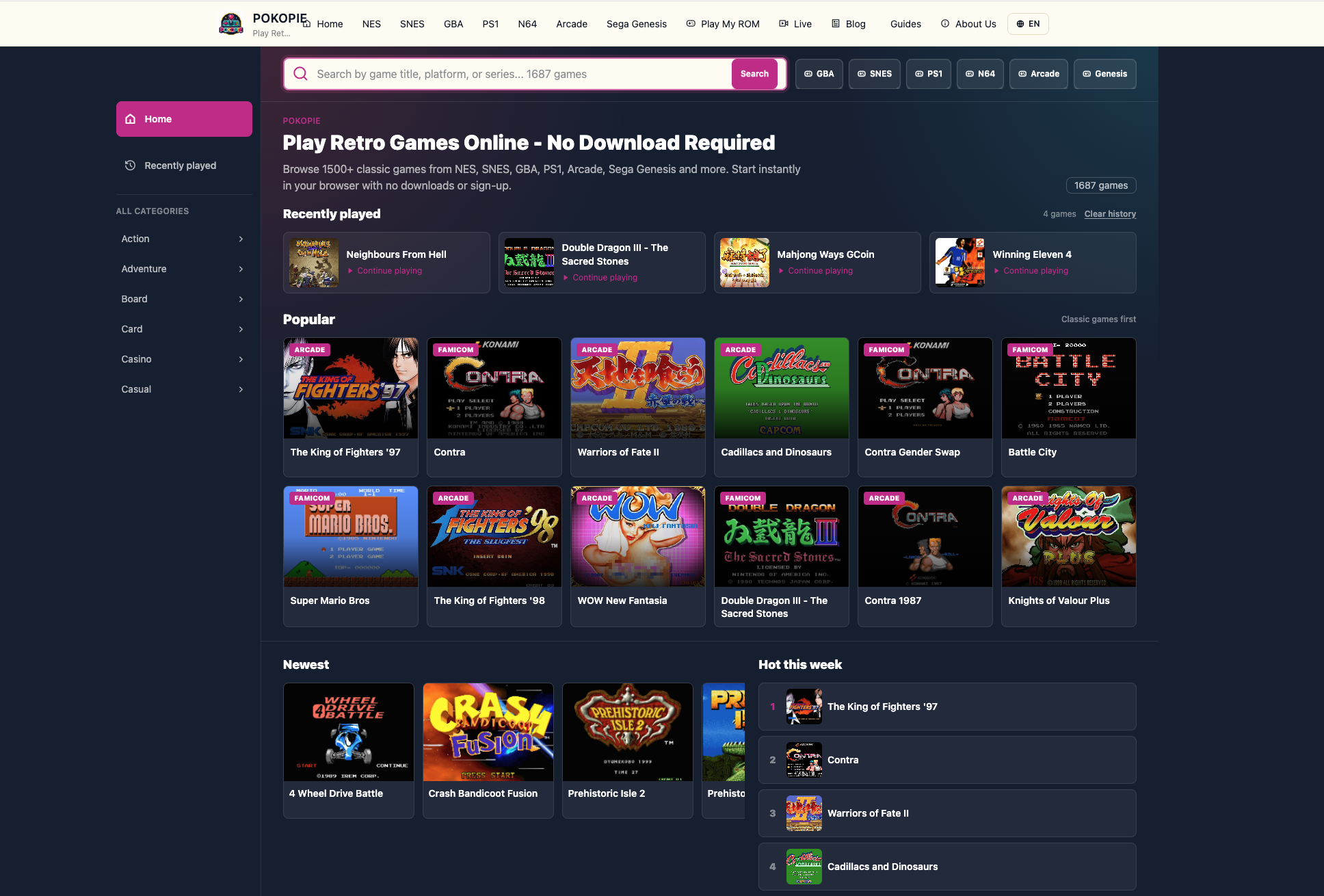Click the controller icon beside Play My ROM
The width and height of the screenshot is (1324, 896).
691,23
